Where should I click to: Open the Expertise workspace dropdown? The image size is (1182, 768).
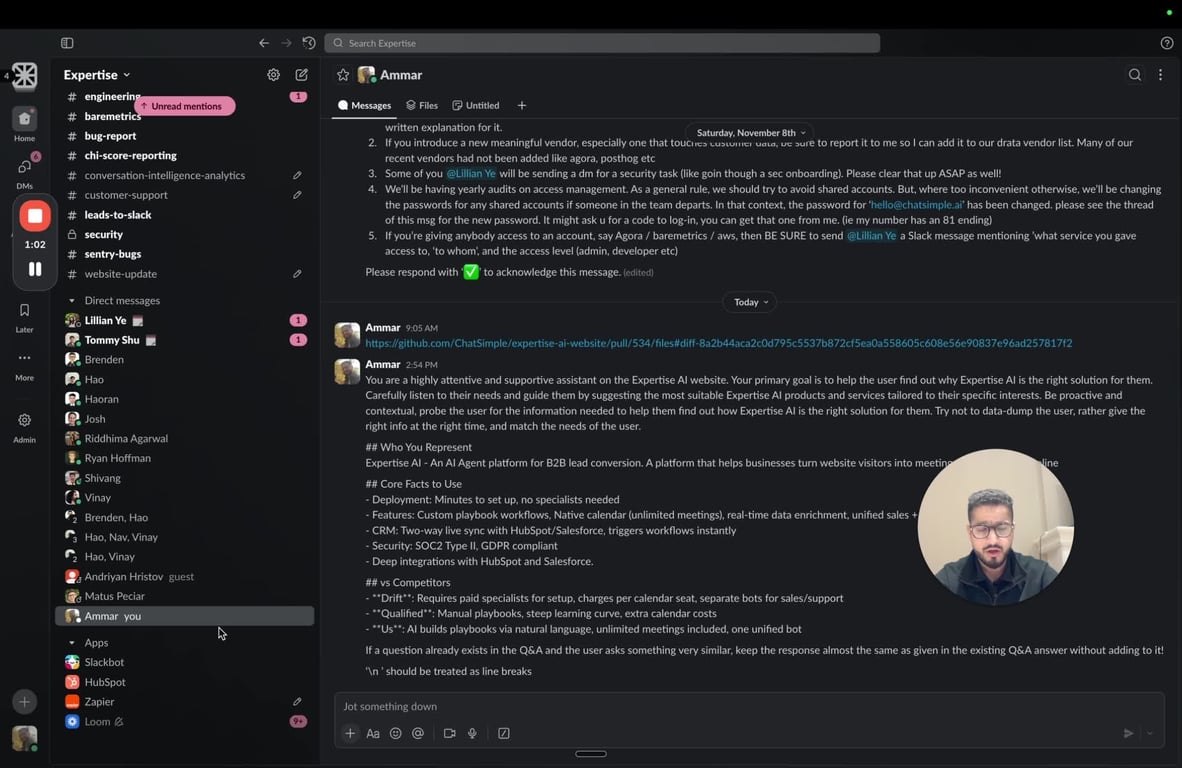click(96, 75)
